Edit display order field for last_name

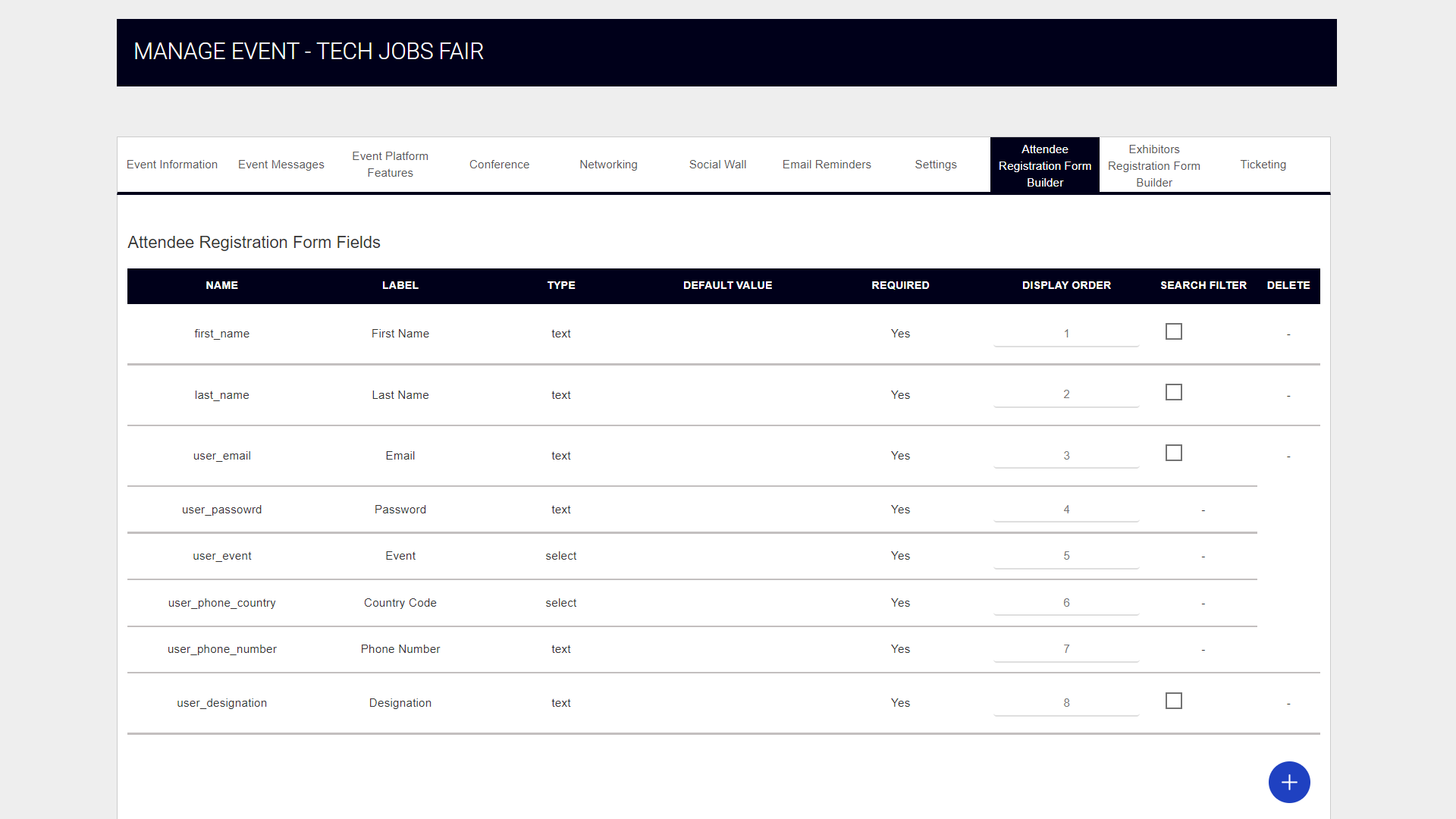click(x=1066, y=394)
